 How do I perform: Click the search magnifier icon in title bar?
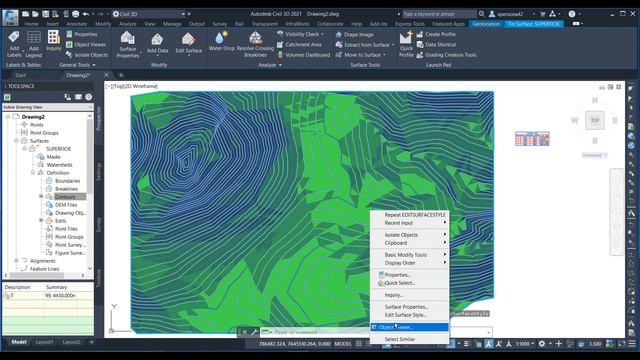click(482, 14)
